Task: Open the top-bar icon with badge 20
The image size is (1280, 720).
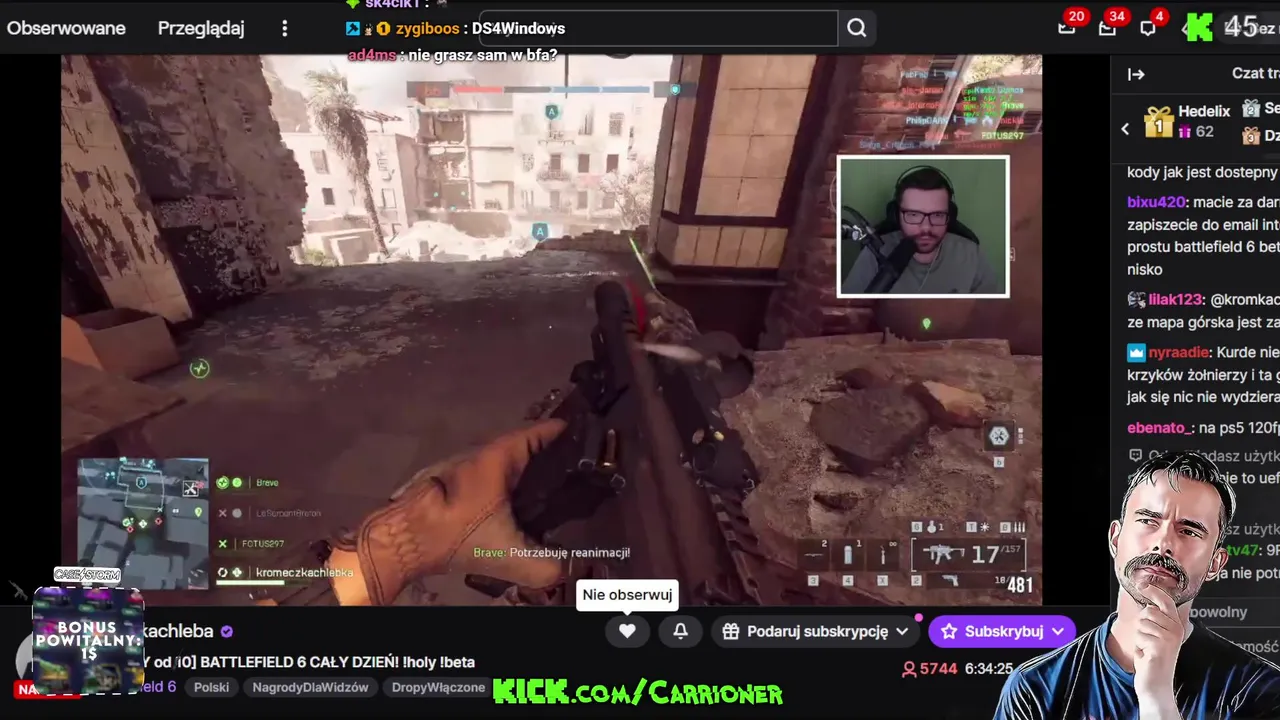Action: 1067,27
